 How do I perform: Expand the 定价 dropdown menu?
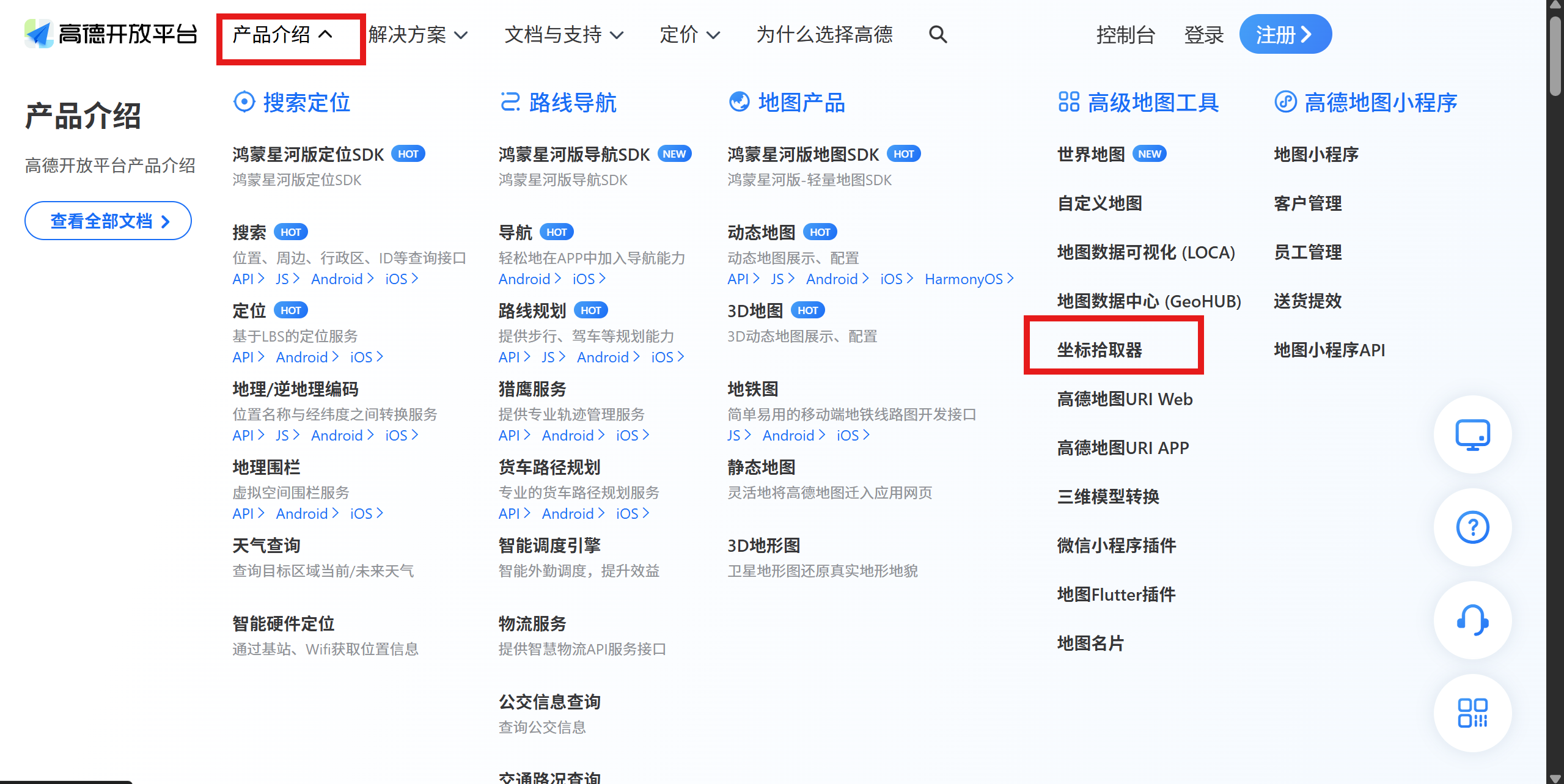[x=689, y=35]
